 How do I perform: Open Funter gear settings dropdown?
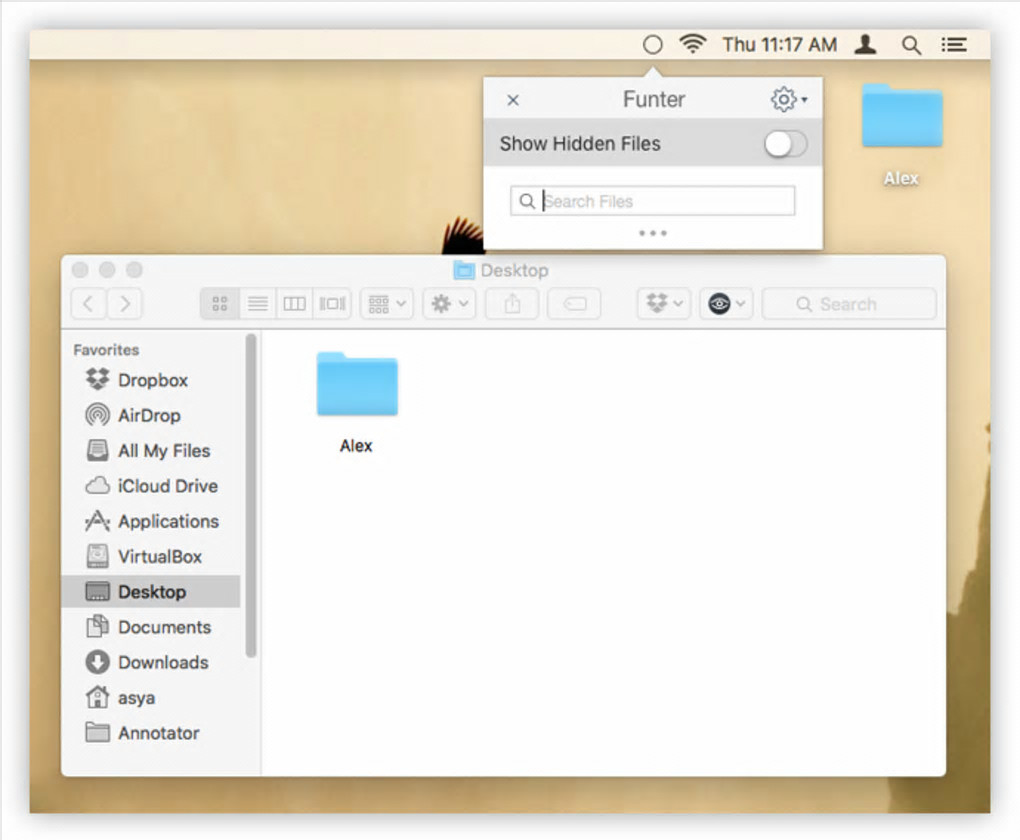[x=789, y=100]
